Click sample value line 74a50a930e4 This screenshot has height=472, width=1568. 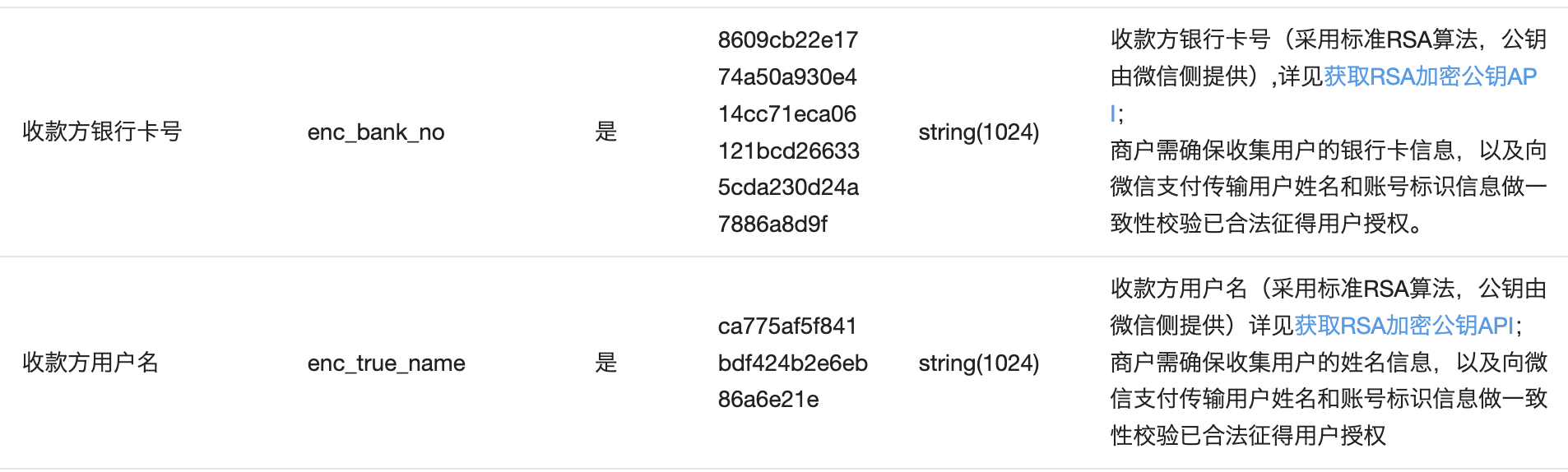click(787, 77)
